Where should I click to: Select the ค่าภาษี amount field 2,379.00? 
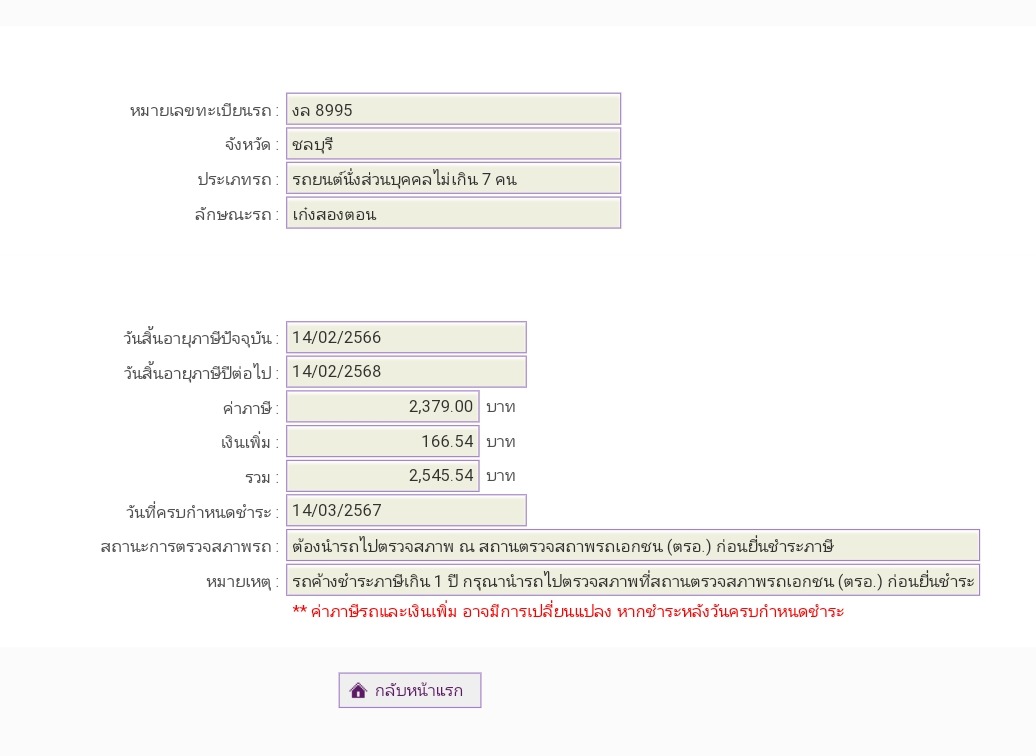(383, 406)
